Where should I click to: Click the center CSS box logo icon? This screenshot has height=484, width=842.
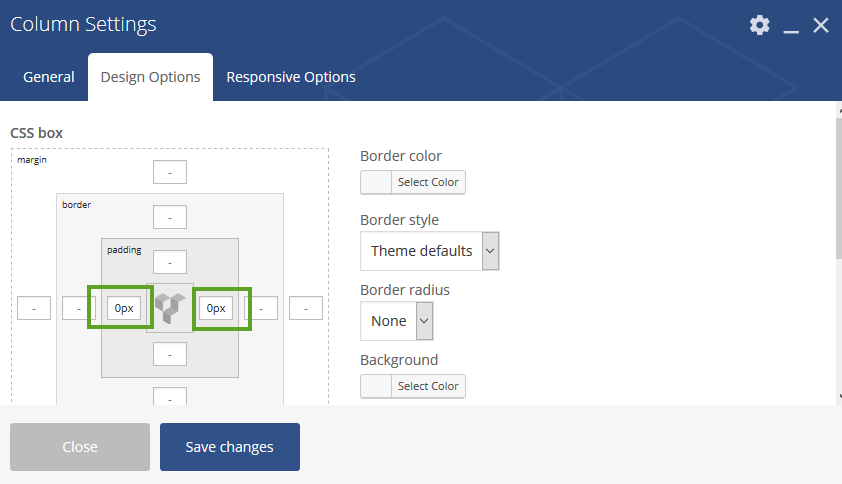click(170, 308)
